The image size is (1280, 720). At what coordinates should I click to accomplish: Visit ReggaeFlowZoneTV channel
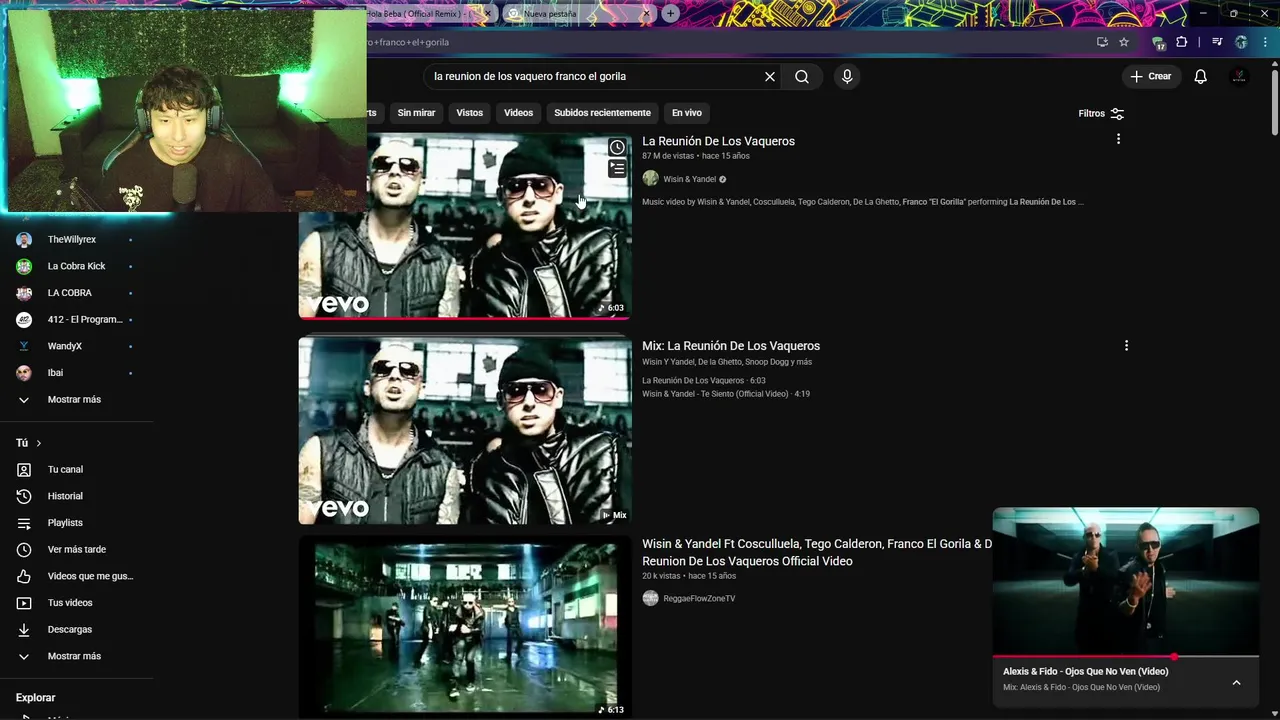click(x=699, y=598)
